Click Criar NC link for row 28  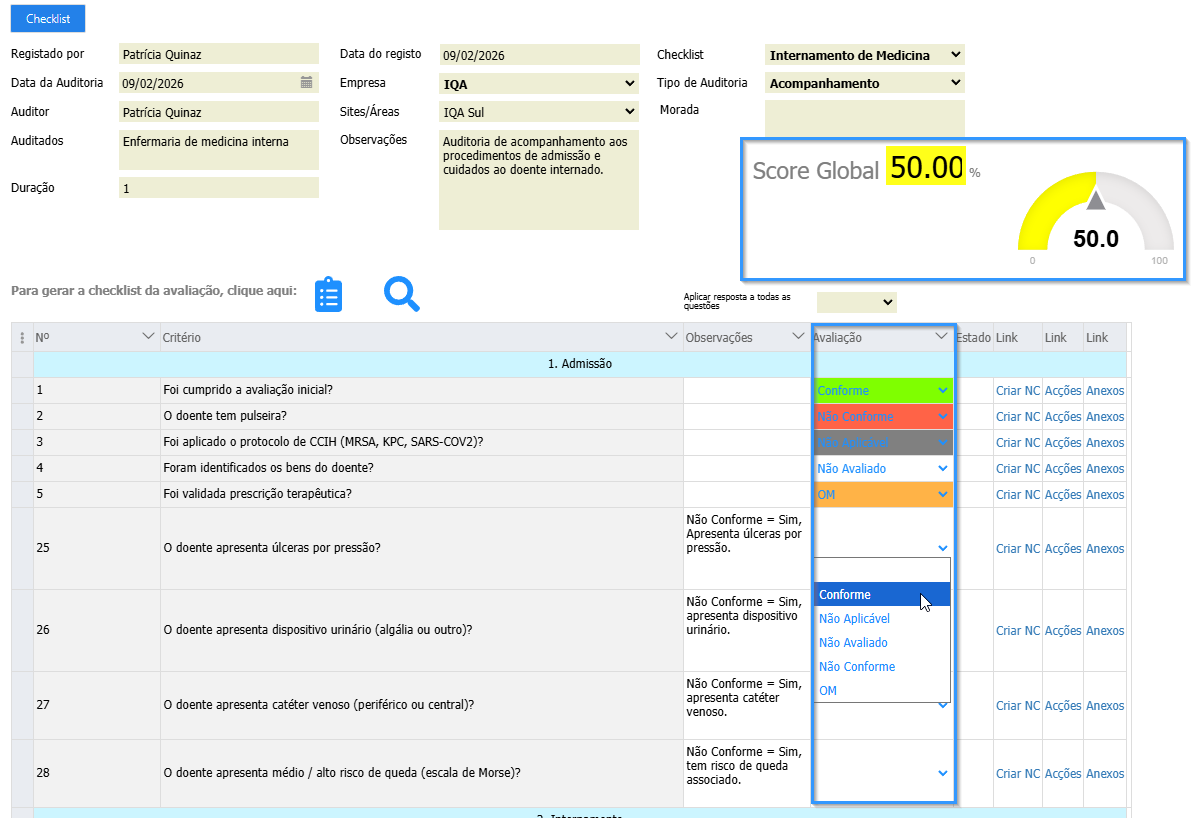pyautogui.click(x=1018, y=773)
